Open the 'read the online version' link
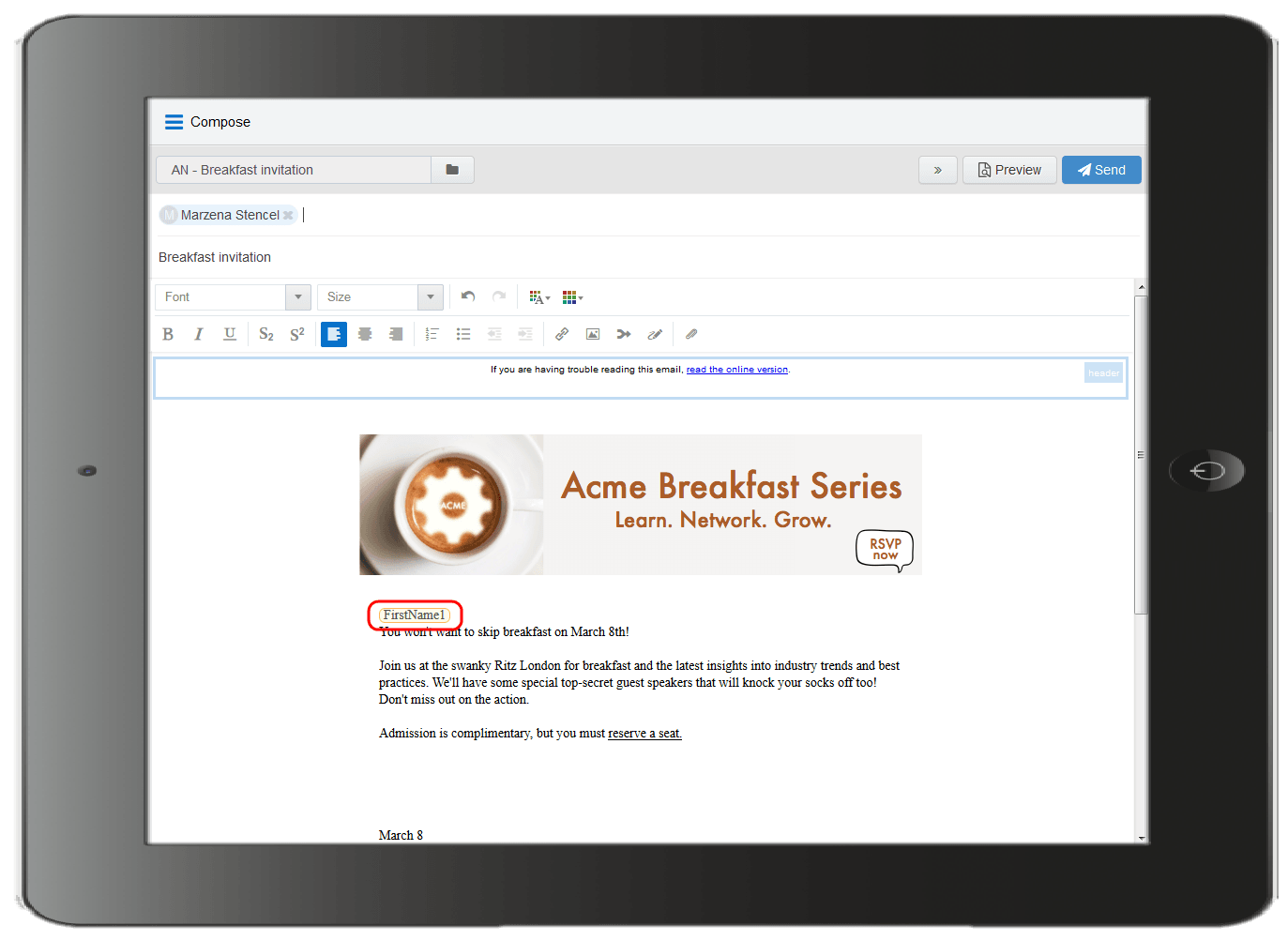 [737, 369]
